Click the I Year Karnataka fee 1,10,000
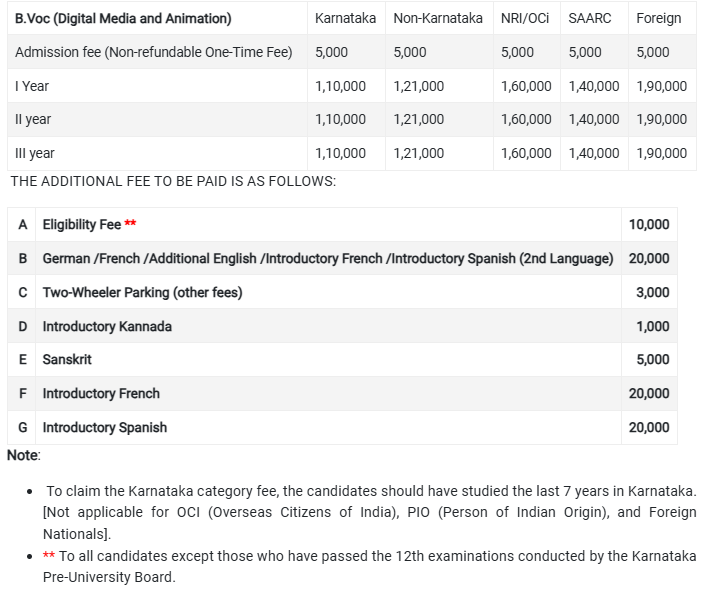This screenshot has width=703, height=595. pyautogui.click(x=340, y=86)
